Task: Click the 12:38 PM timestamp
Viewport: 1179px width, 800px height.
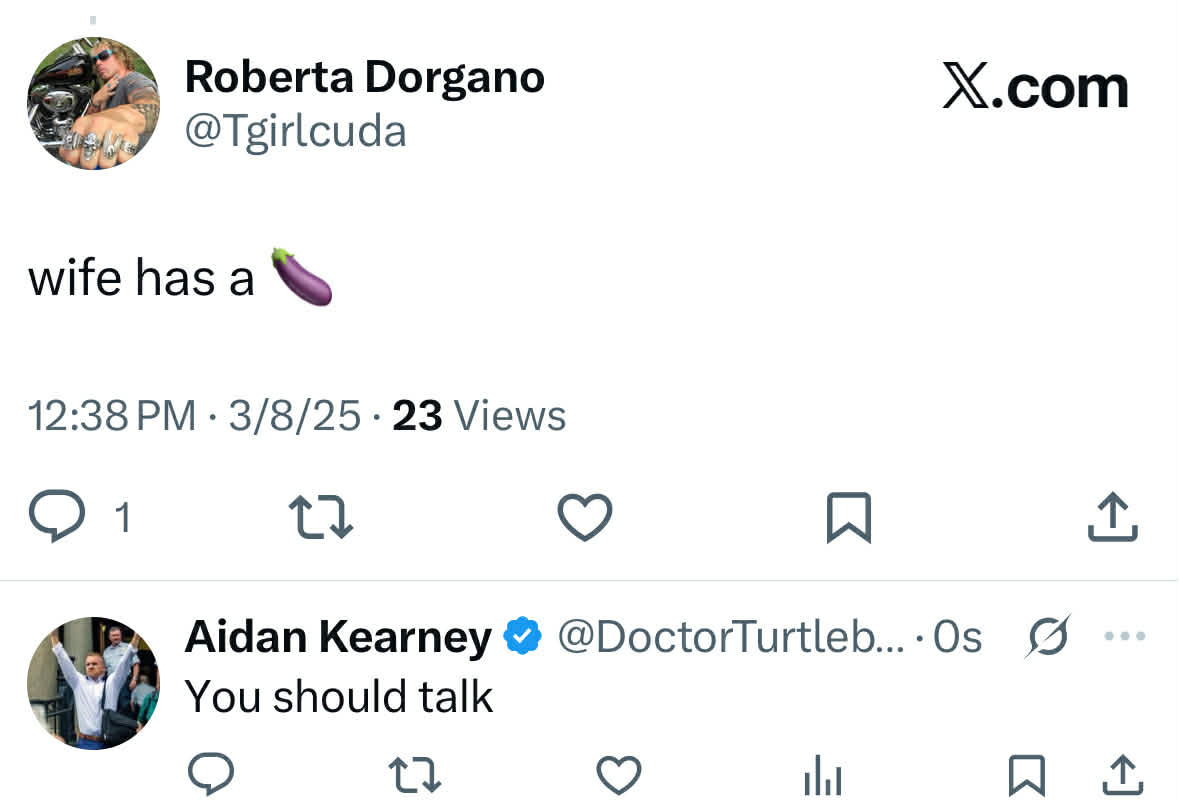Action: pyautogui.click(x=112, y=416)
